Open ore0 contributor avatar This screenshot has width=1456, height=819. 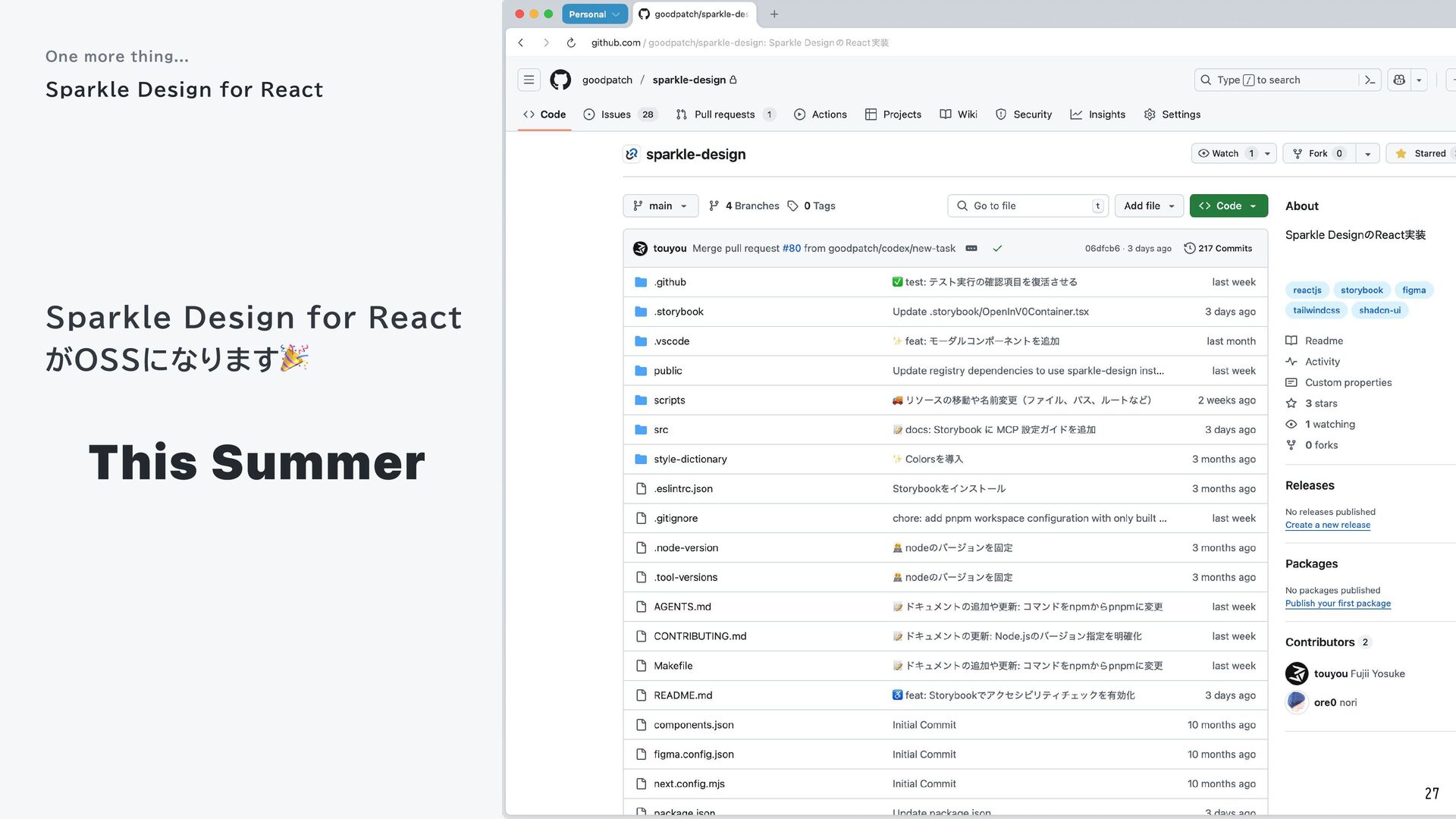[1297, 702]
